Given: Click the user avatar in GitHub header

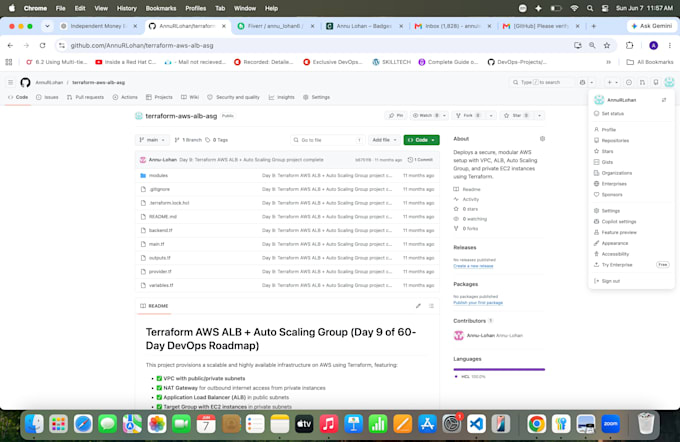Looking at the screenshot, I should [x=669, y=82].
